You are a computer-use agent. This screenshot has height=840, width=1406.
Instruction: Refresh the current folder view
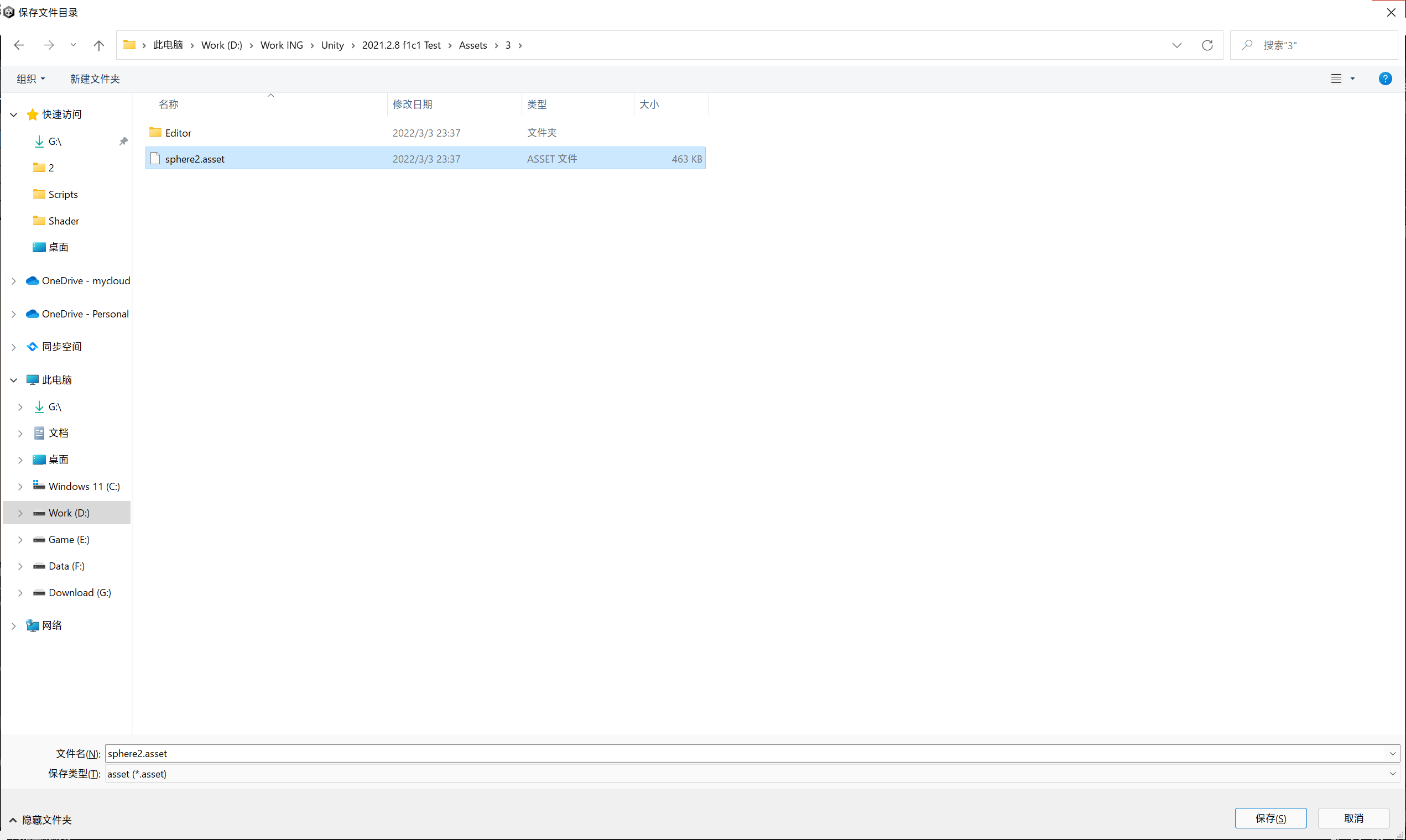(1207, 45)
